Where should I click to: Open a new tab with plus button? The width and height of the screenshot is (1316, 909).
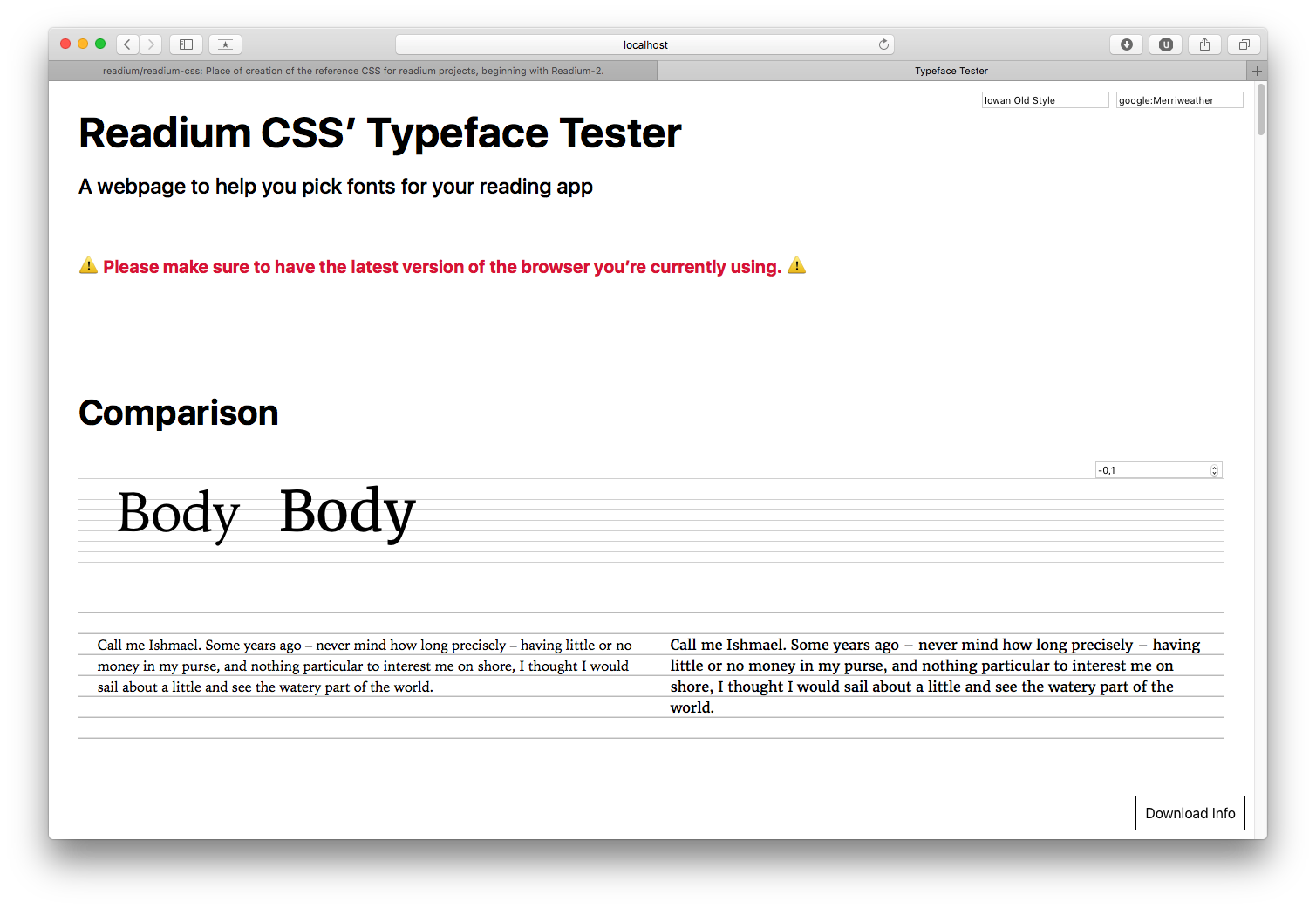(1257, 71)
